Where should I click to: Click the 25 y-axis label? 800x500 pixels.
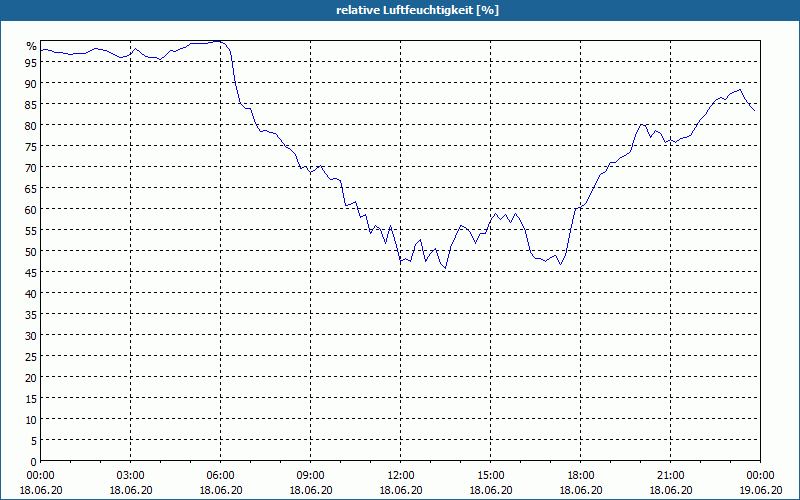[x=31, y=357]
